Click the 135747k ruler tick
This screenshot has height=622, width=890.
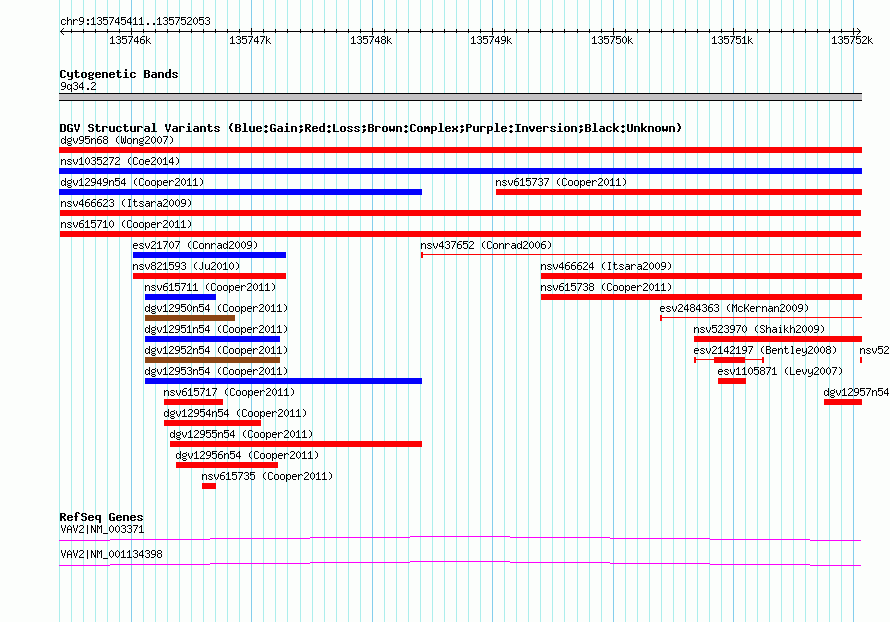click(250, 40)
